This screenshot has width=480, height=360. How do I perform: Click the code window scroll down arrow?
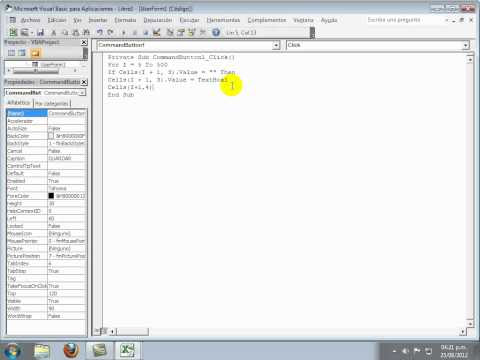[x=470, y=323]
